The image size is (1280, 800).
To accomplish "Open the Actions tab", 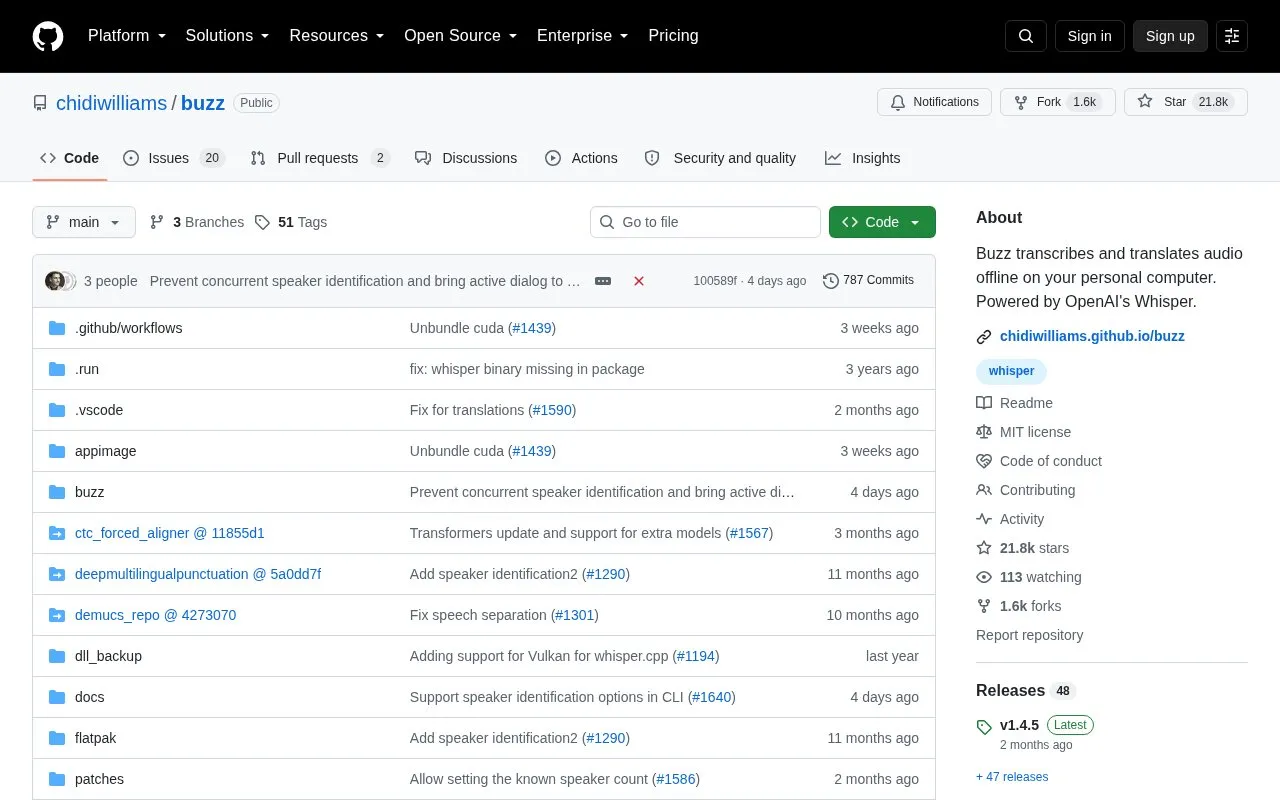I will (581, 158).
